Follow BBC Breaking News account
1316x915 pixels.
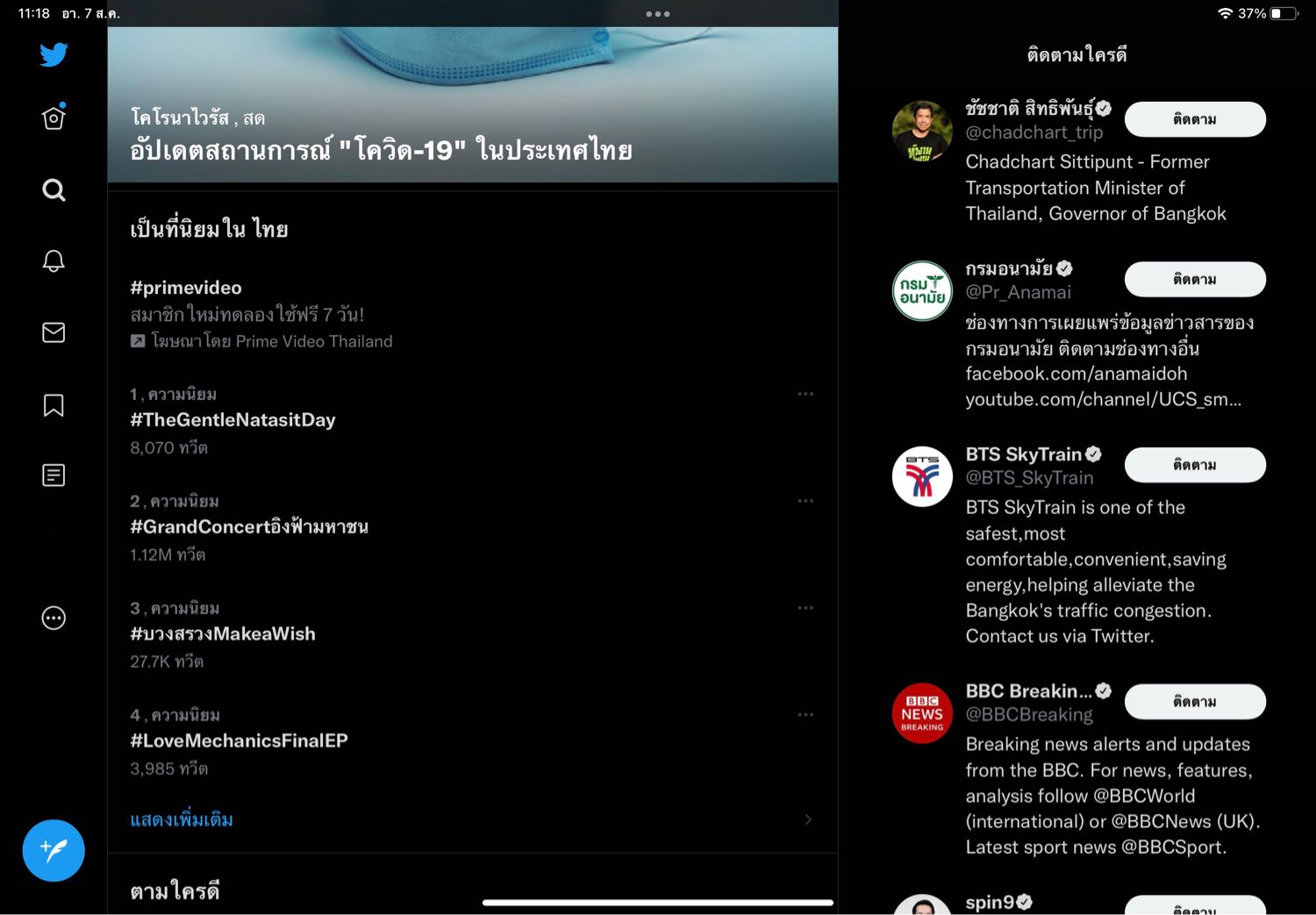(x=1195, y=702)
